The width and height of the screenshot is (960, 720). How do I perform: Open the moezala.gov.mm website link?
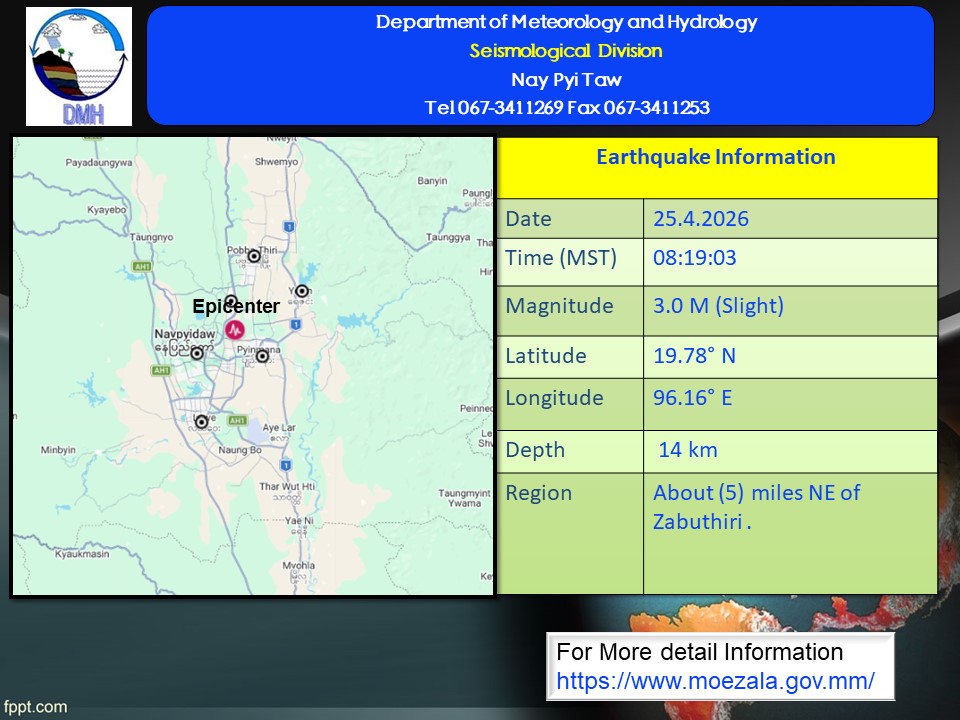pos(715,681)
